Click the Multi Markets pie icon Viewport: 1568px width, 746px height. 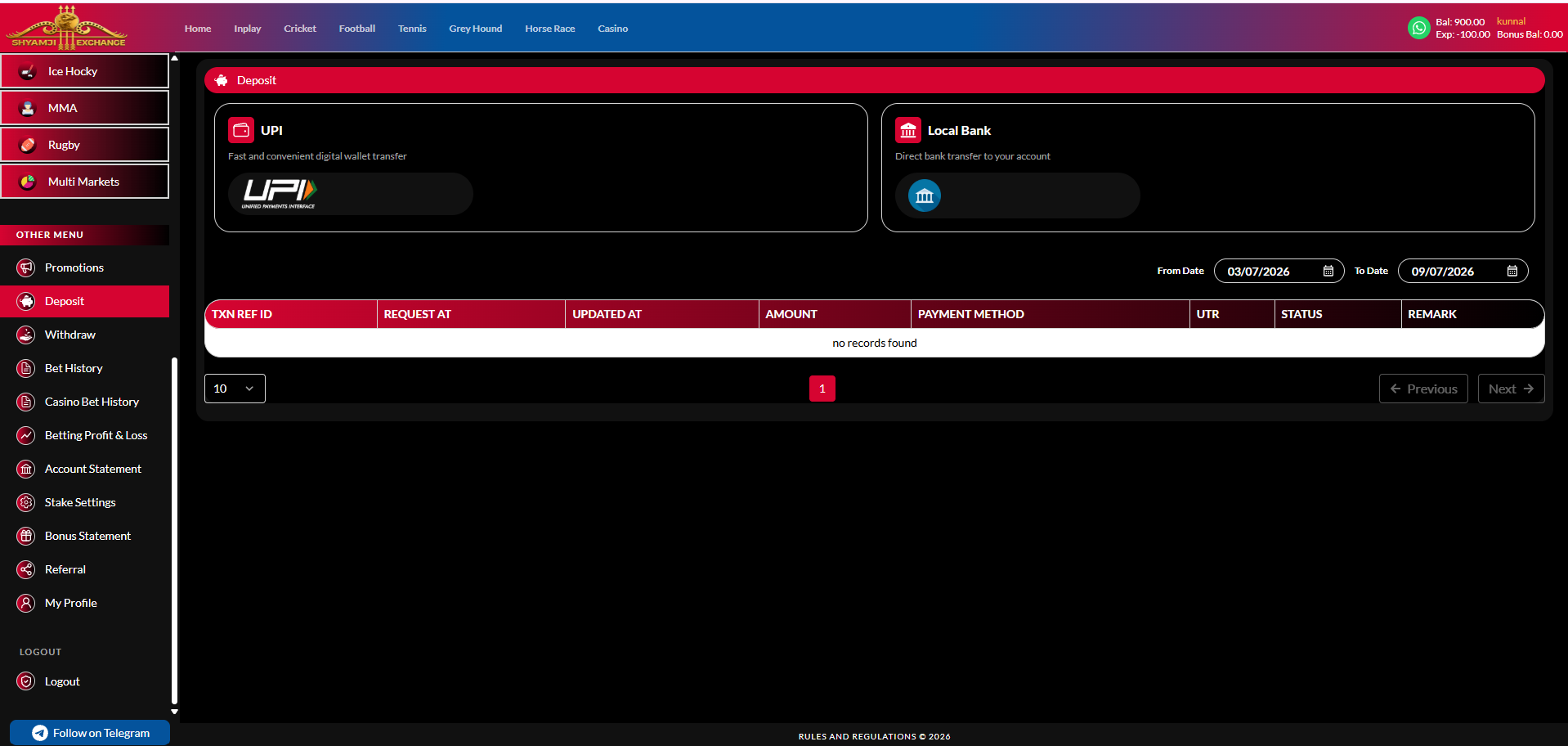[28, 182]
